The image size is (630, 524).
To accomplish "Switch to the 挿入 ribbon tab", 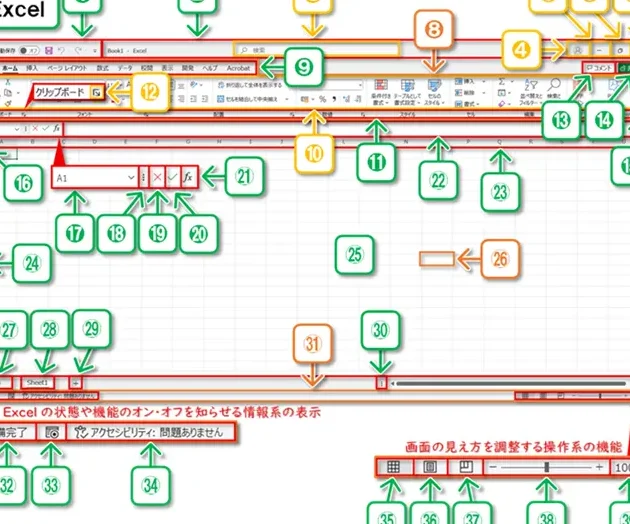I will [x=32, y=68].
